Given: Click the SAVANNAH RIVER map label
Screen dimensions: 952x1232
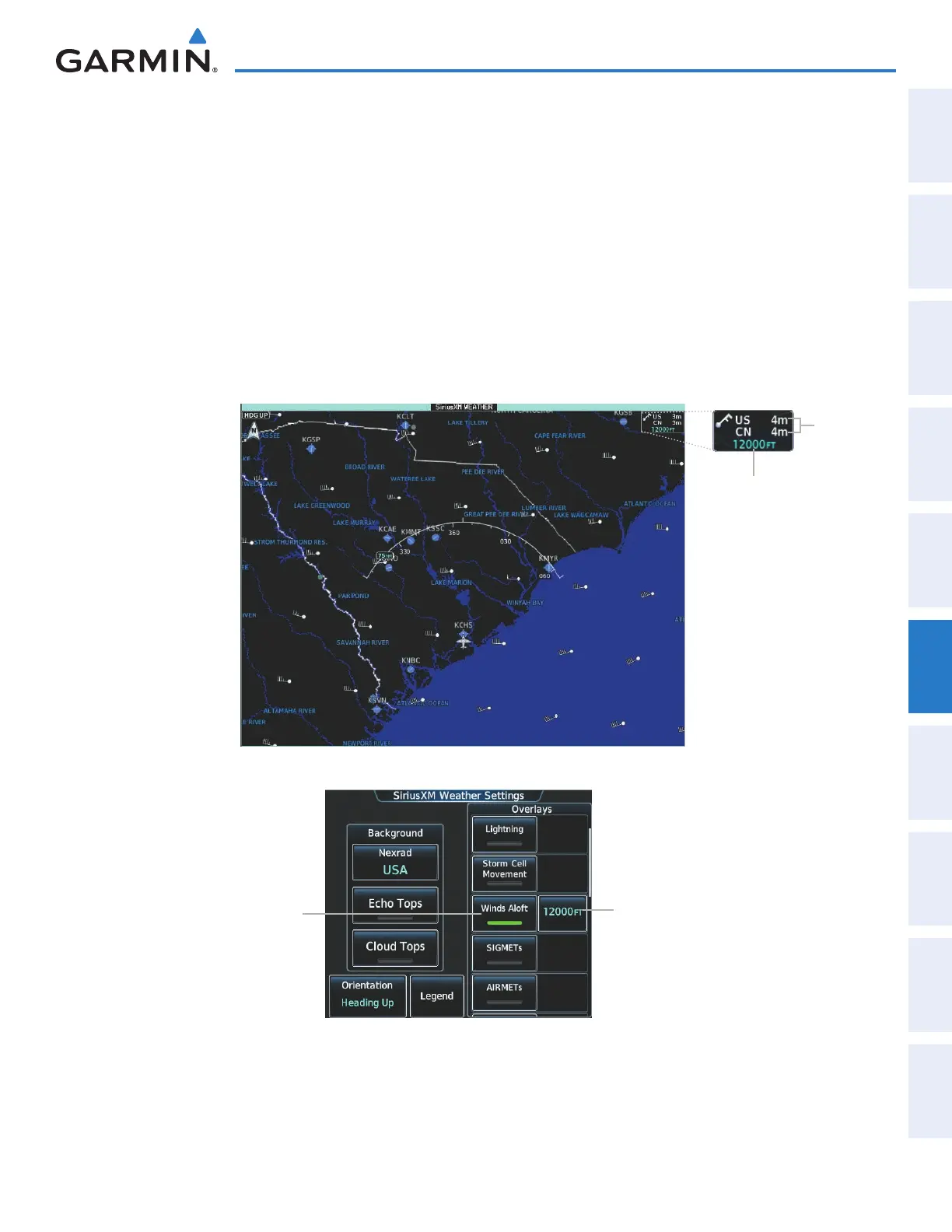Looking at the screenshot, I should click(362, 642).
